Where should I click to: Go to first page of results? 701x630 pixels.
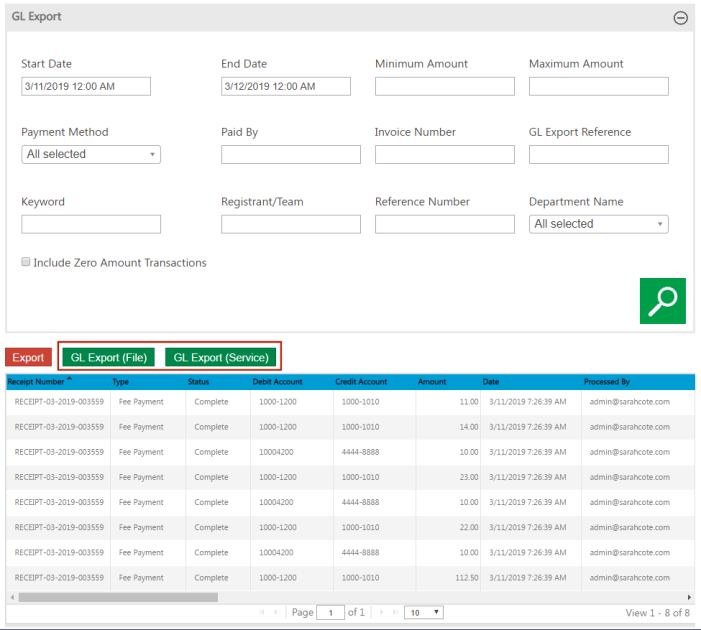(262, 612)
